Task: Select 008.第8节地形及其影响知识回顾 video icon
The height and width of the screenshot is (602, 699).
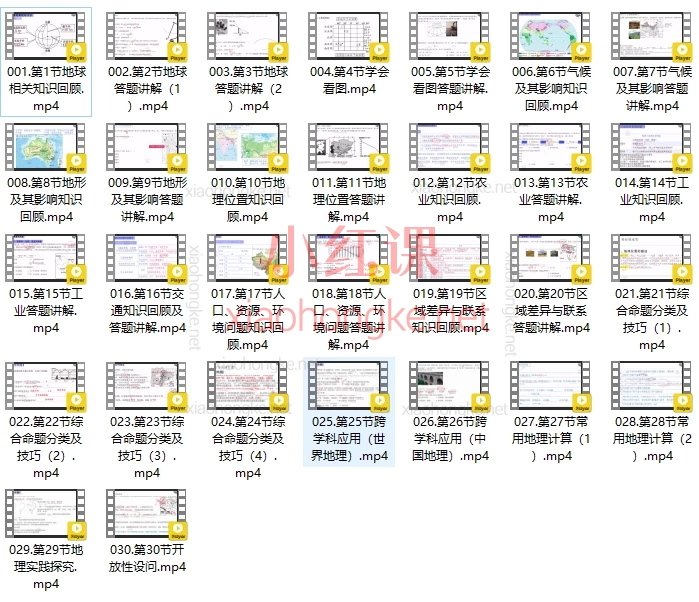Action: (46, 149)
